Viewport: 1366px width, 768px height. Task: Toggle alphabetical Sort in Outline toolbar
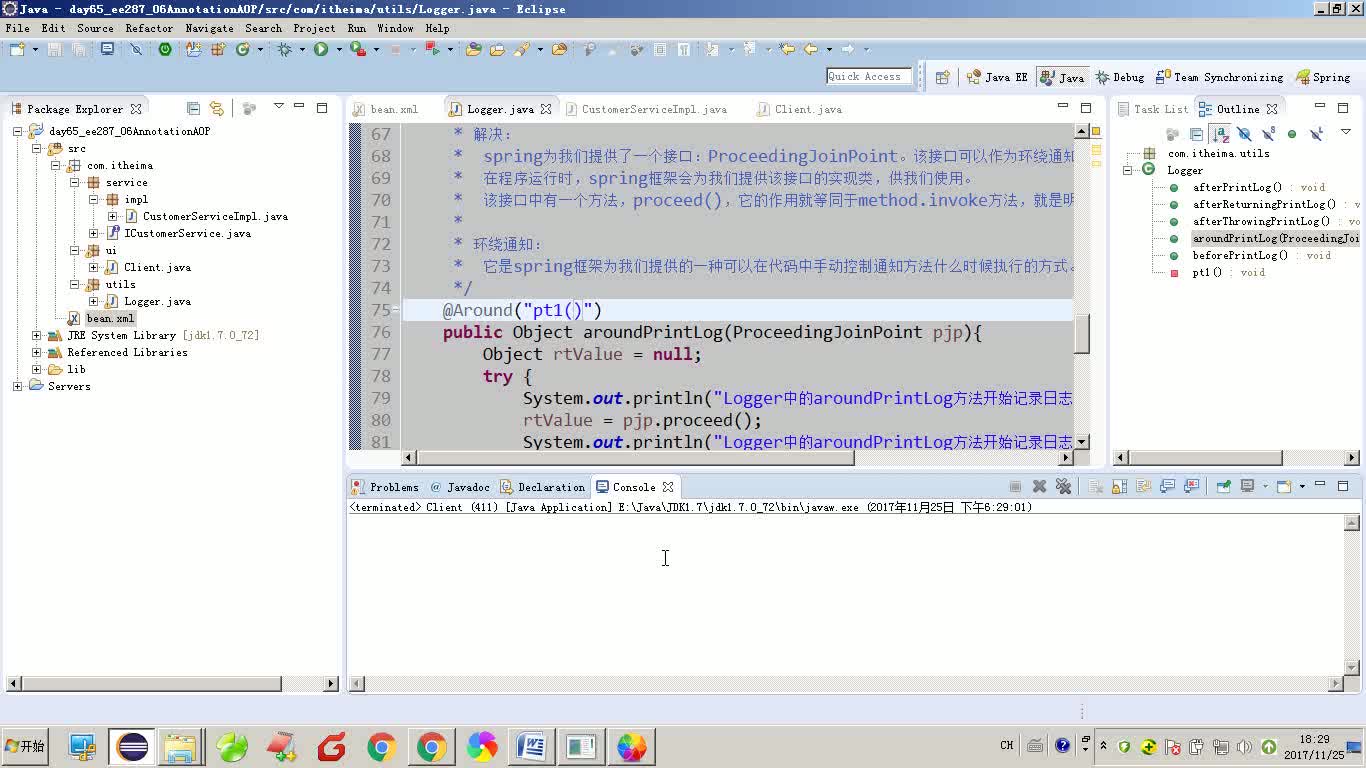1220,134
